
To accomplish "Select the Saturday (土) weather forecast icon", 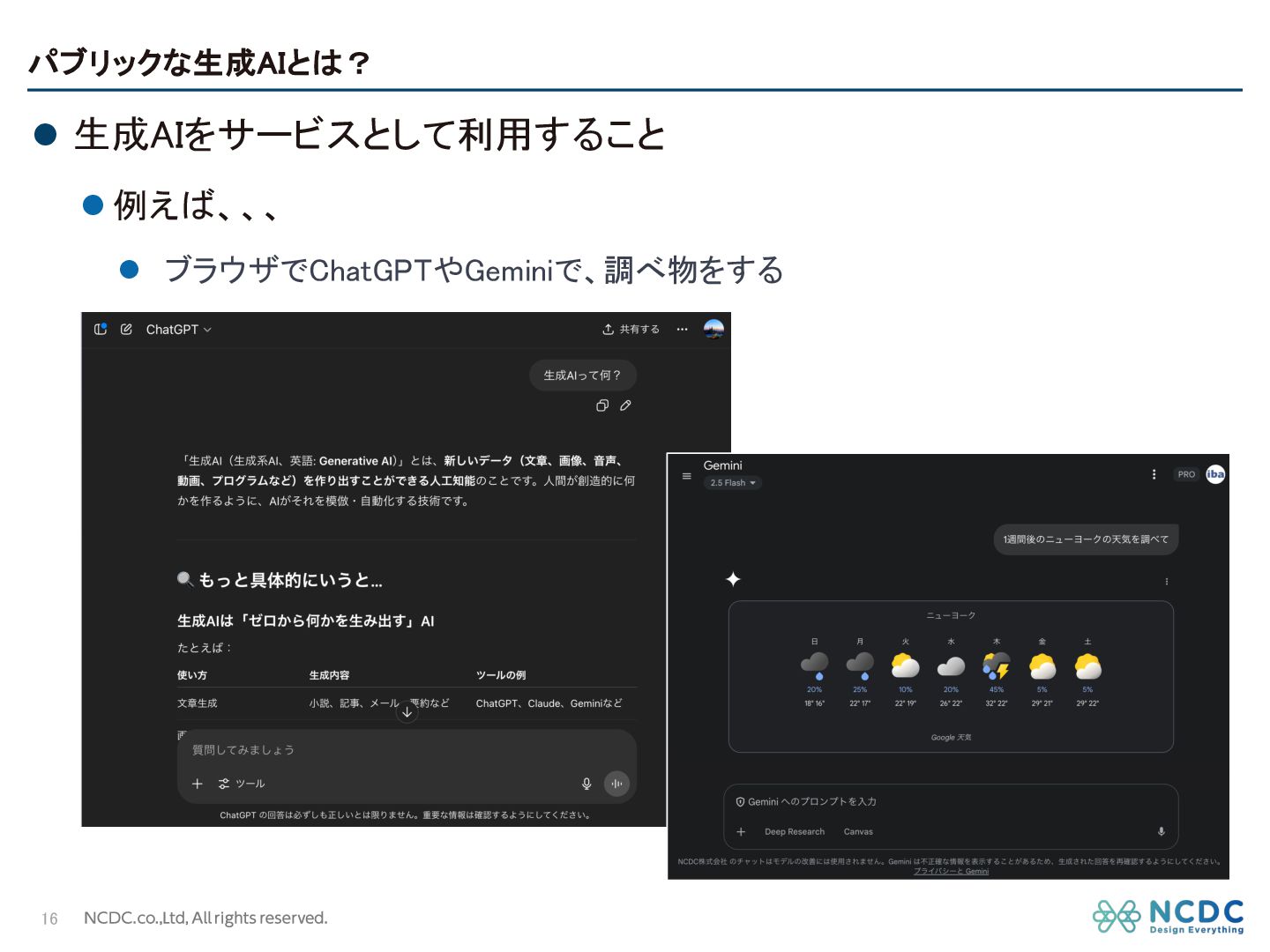I will tap(1087, 666).
